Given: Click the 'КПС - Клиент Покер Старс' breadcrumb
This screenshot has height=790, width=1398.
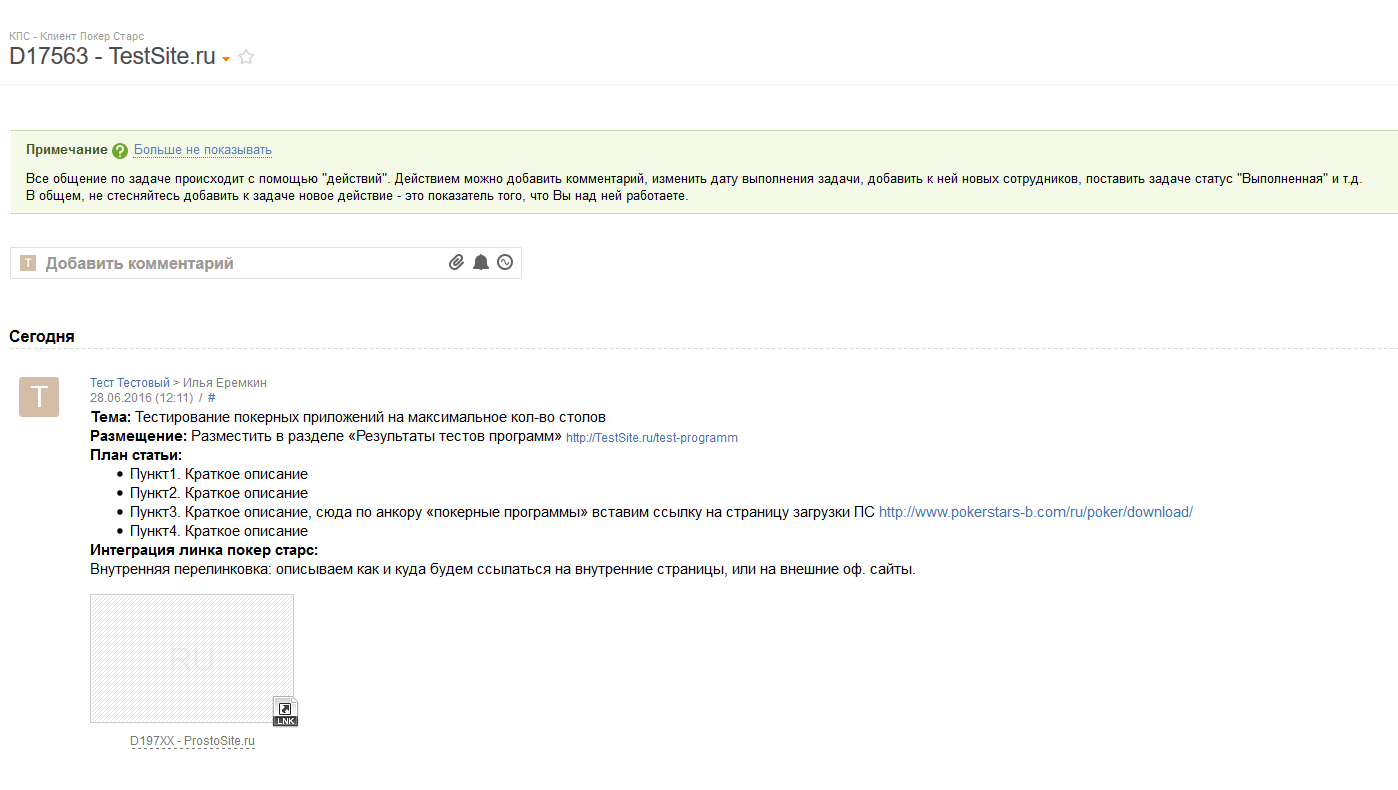Looking at the screenshot, I should tap(77, 36).
